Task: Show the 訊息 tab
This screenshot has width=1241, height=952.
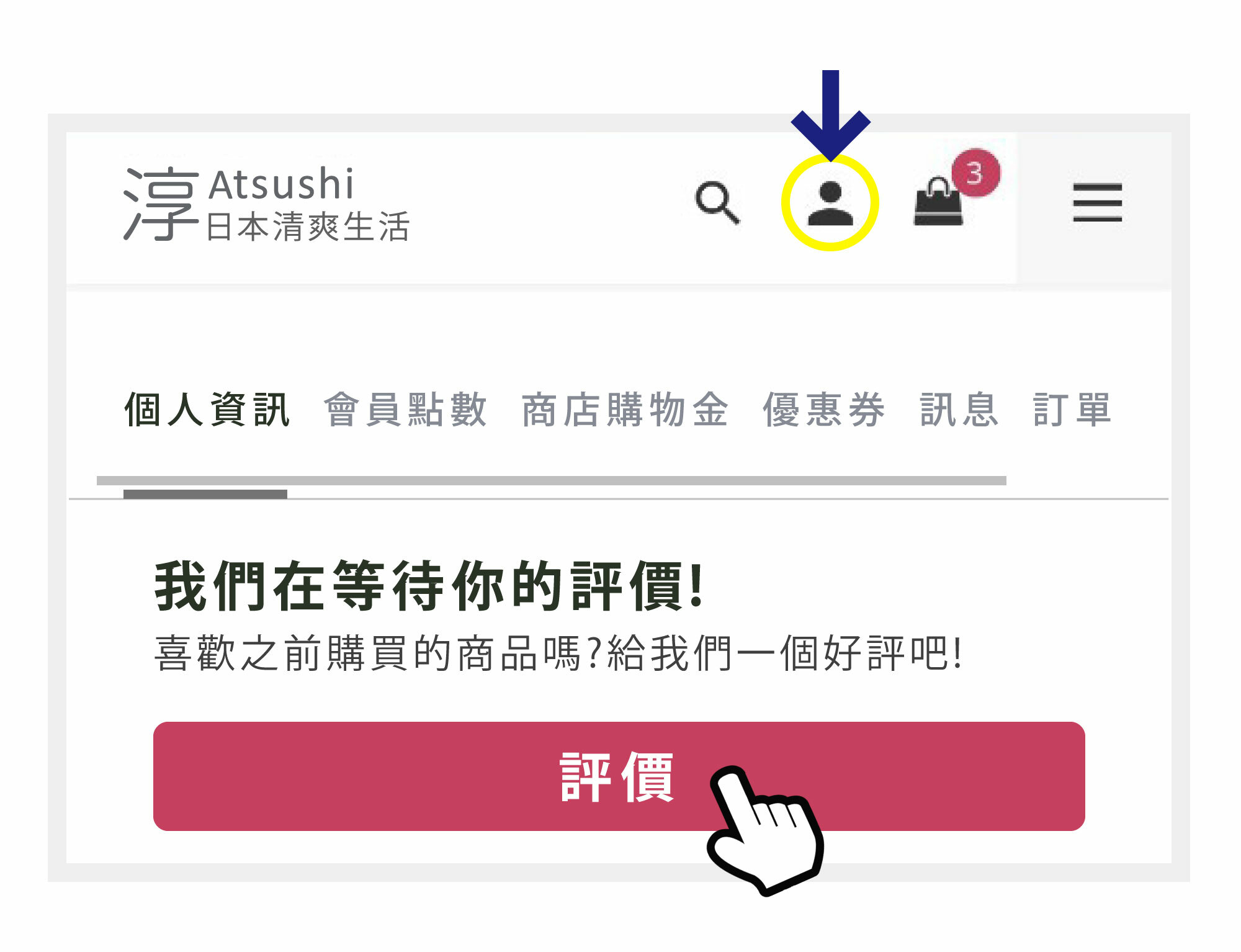Action: click(959, 410)
